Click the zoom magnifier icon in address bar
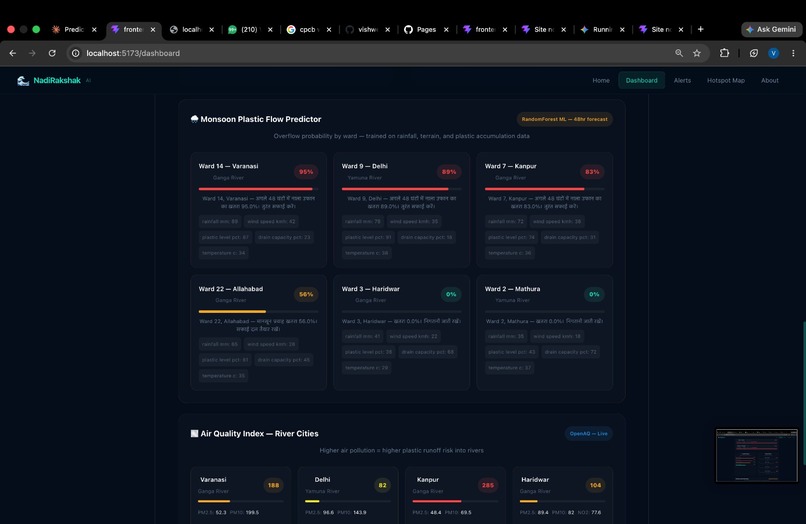The height and width of the screenshot is (524, 806). click(x=679, y=53)
